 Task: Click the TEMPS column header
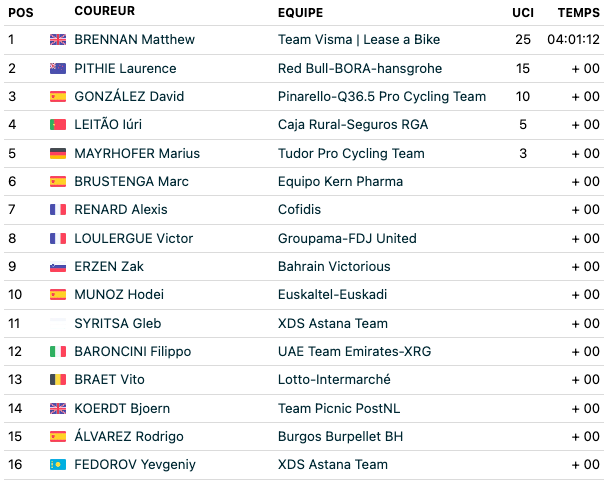[578, 12]
